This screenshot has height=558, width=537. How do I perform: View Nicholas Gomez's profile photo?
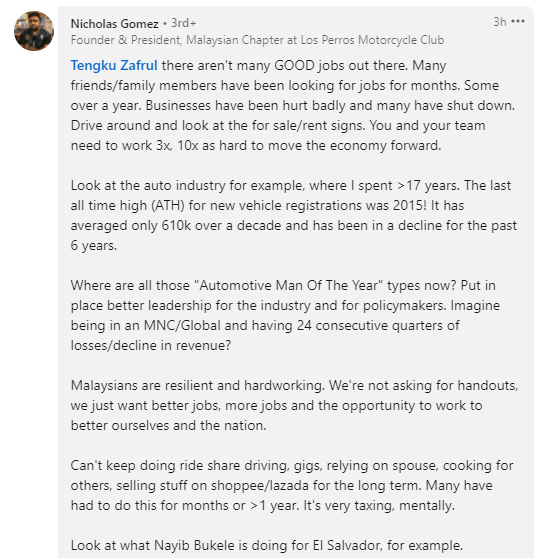[34, 31]
